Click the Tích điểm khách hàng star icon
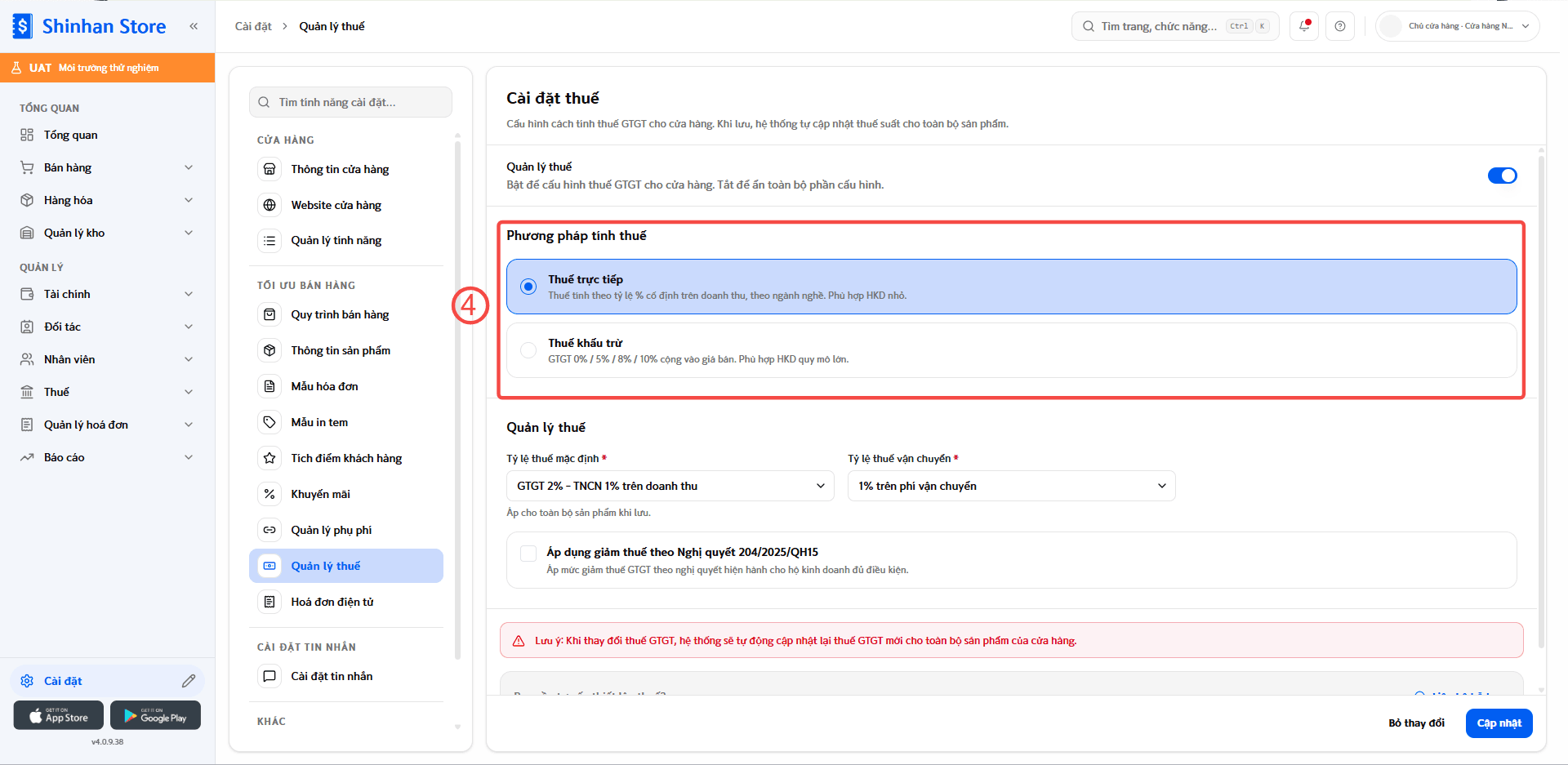 [x=269, y=458]
